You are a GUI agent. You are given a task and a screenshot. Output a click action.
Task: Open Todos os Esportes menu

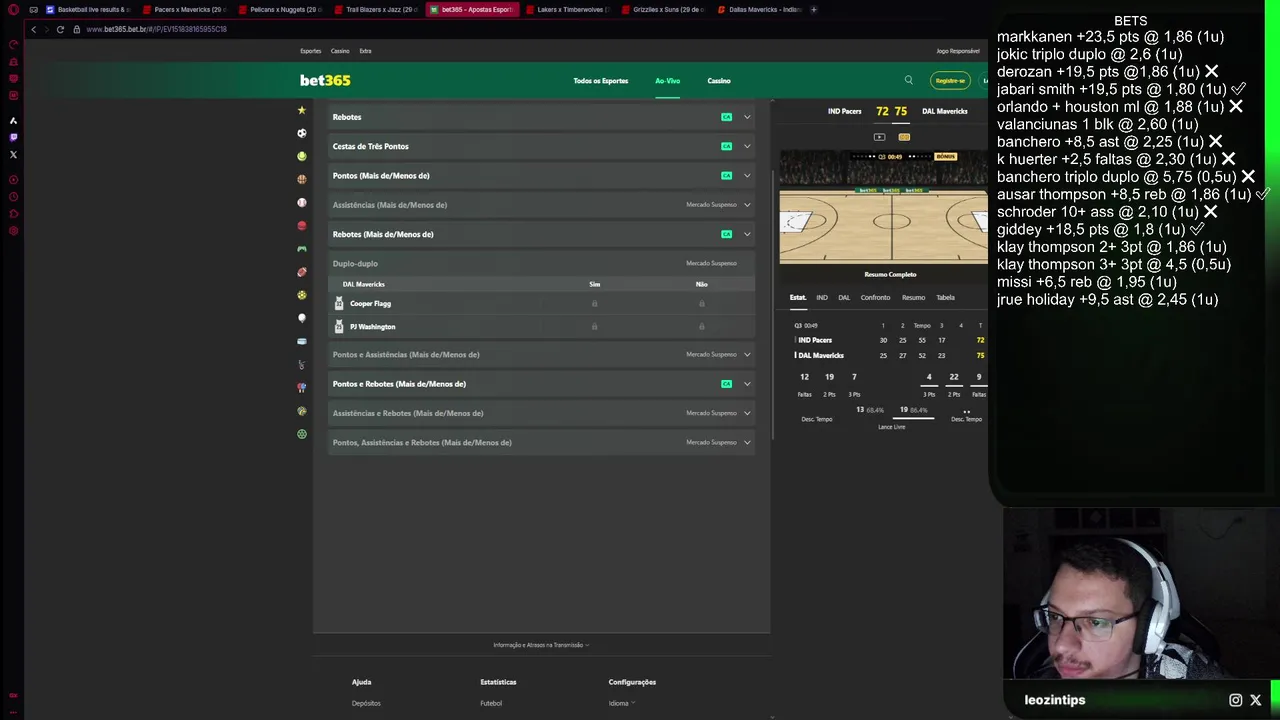coord(600,80)
